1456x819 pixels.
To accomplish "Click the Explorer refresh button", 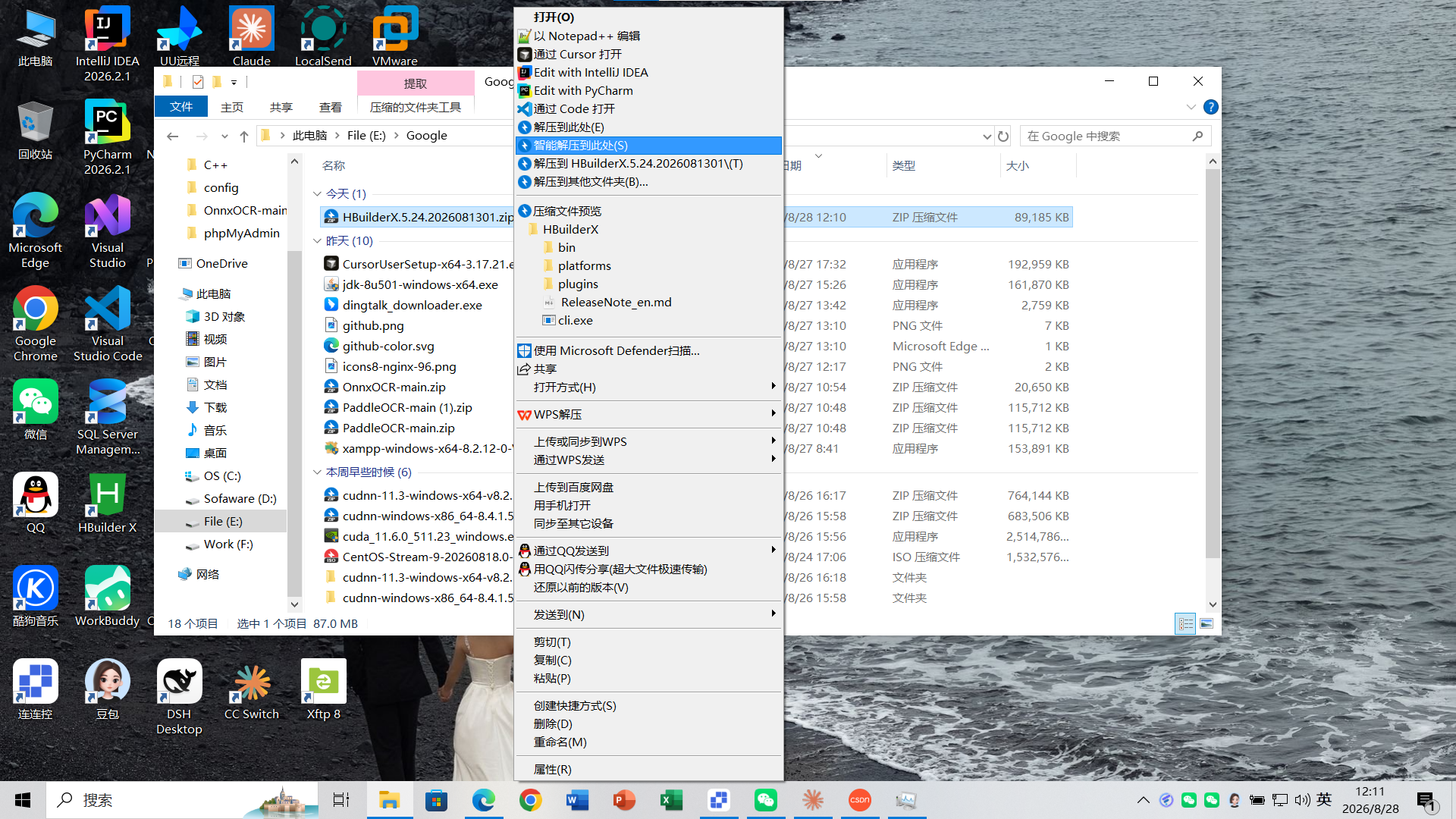I will pos(1003,136).
